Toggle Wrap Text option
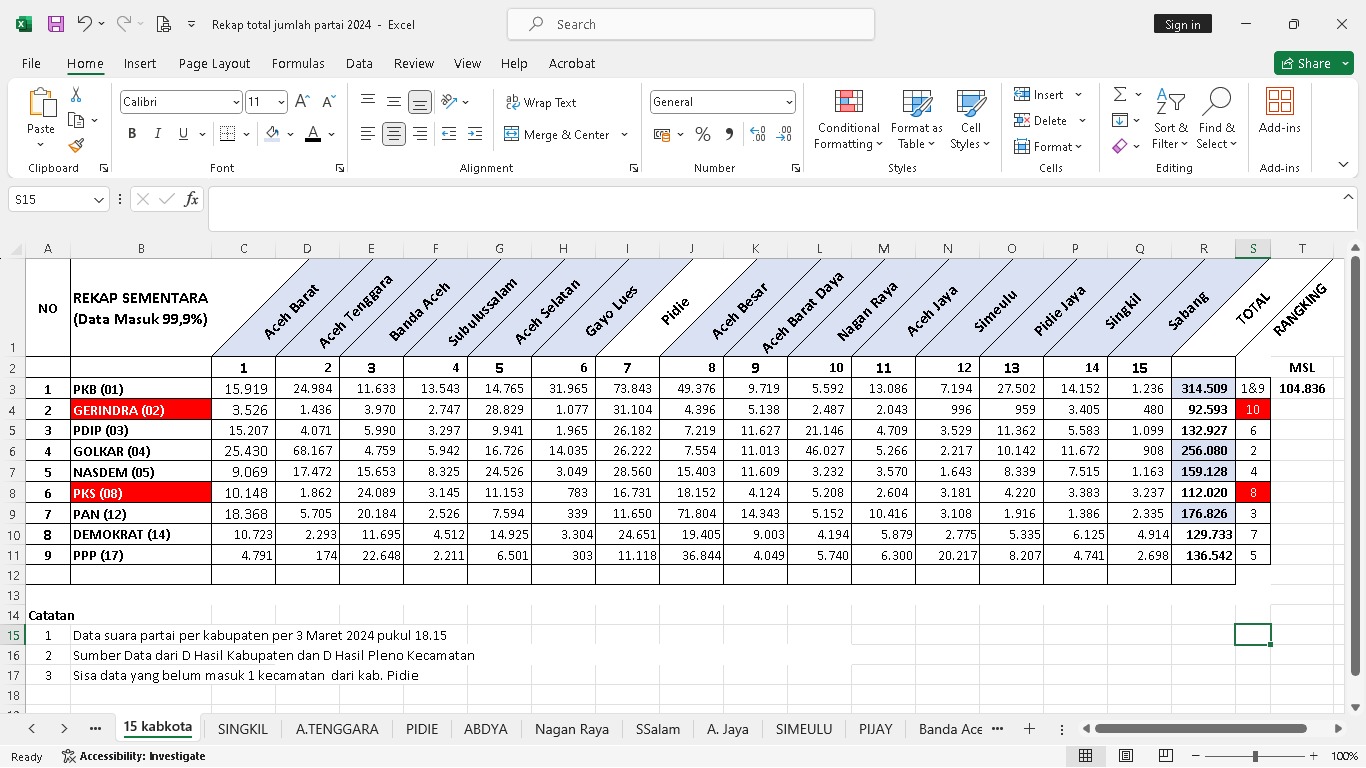The width and height of the screenshot is (1366, 768). (x=541, y=102)
